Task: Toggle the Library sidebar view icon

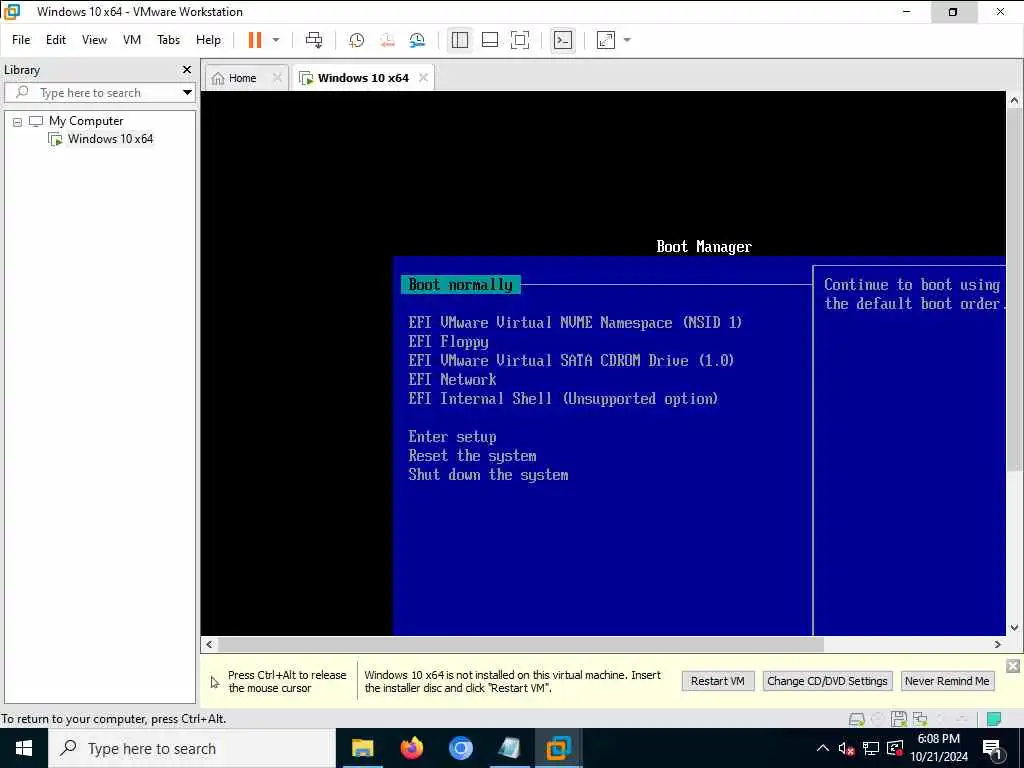Action: (460, 40)
